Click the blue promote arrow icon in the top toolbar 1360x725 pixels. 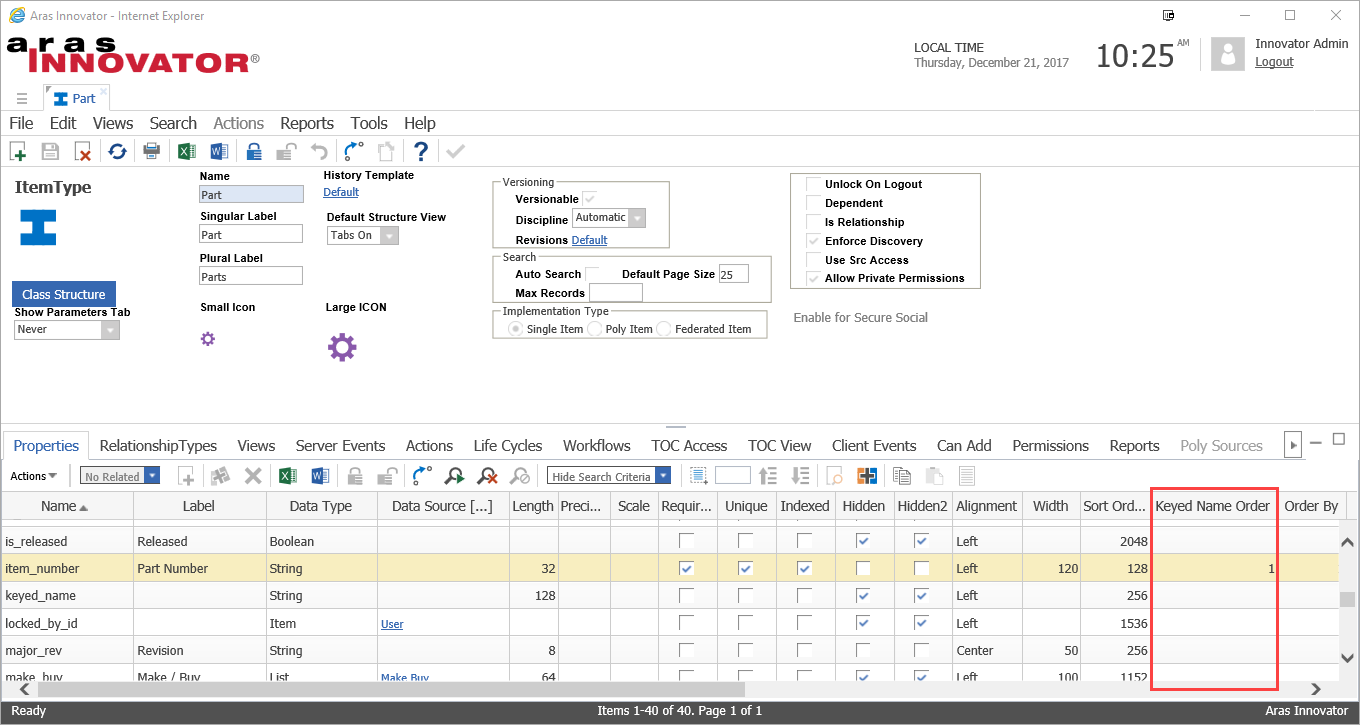(x=353, y=151)
